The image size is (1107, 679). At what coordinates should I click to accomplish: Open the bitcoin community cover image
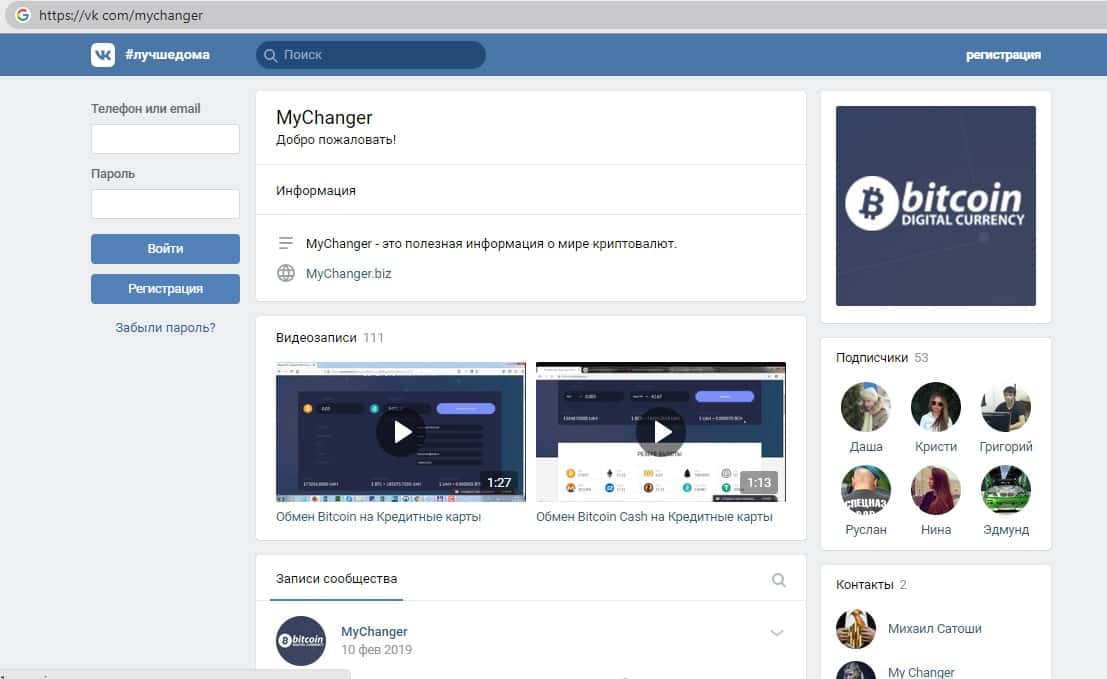tap(935, 206)
